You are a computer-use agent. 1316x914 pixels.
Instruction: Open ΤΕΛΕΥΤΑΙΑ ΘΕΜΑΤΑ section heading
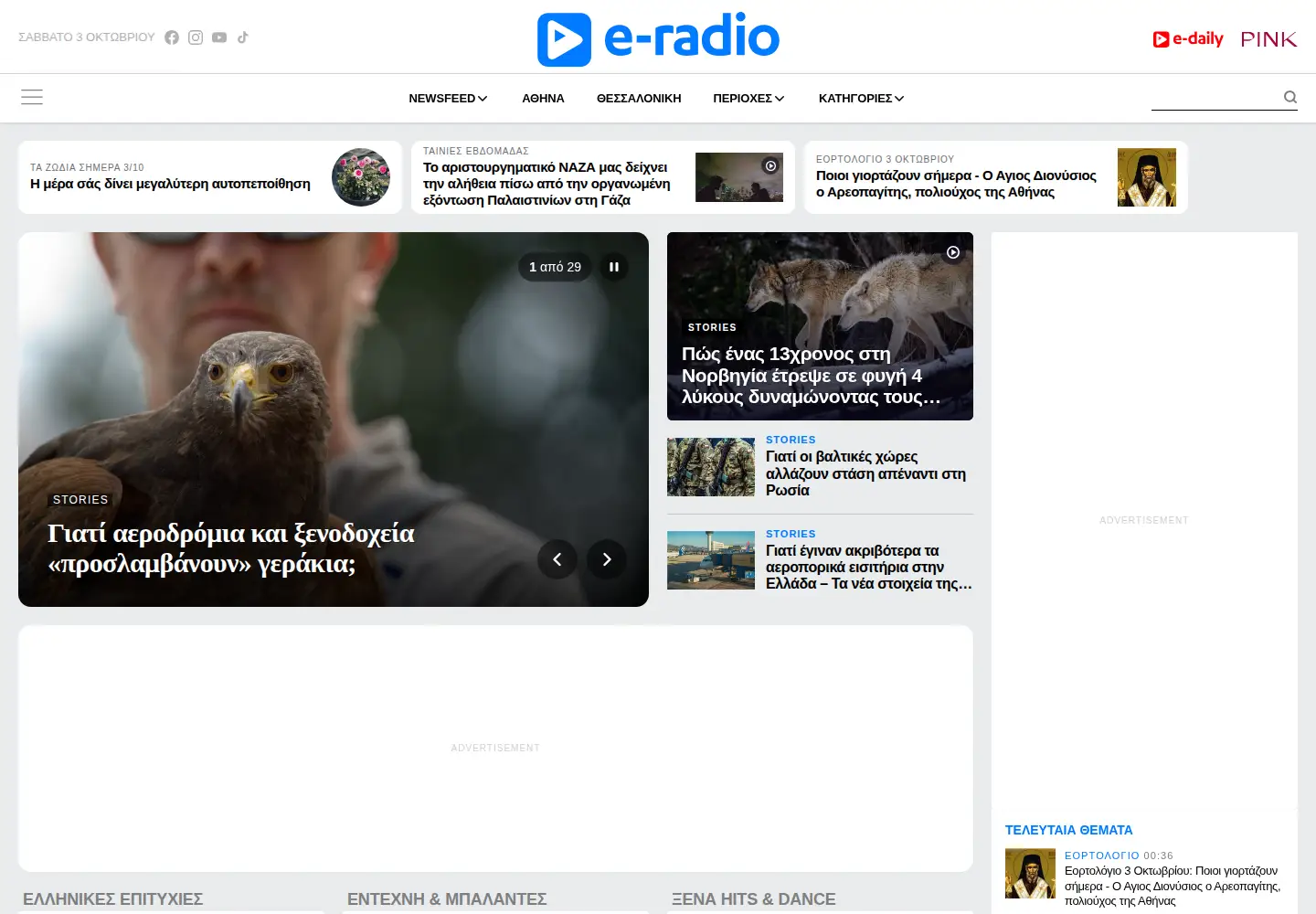[x=1068, y=830]
